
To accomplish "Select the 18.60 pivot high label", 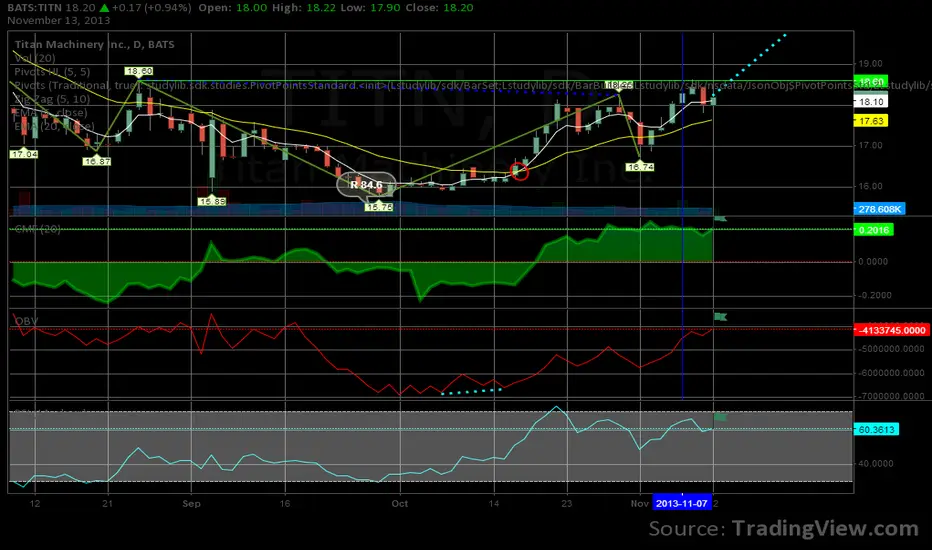I will click(139, 71).
